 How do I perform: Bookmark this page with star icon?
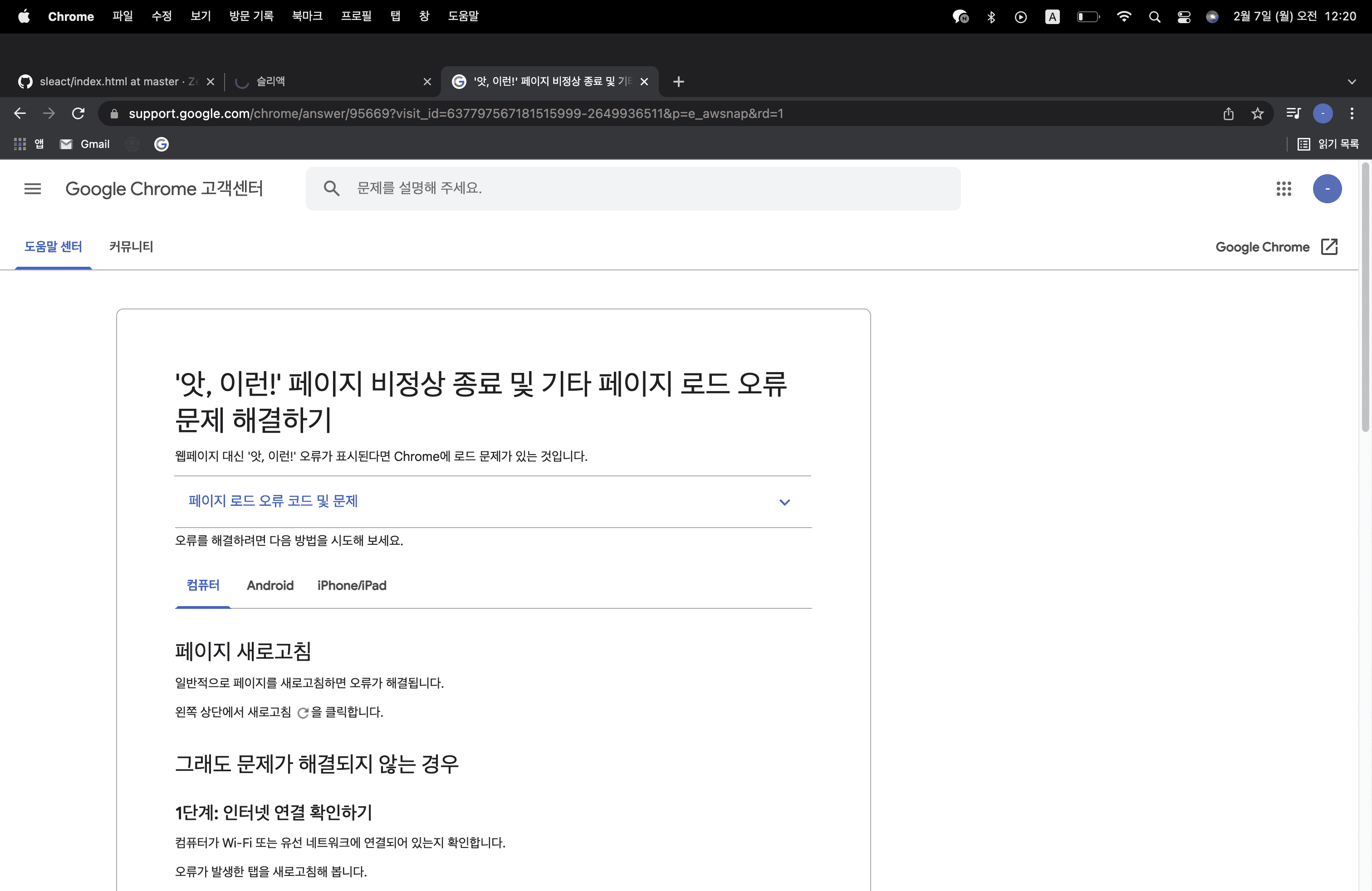1257,113
